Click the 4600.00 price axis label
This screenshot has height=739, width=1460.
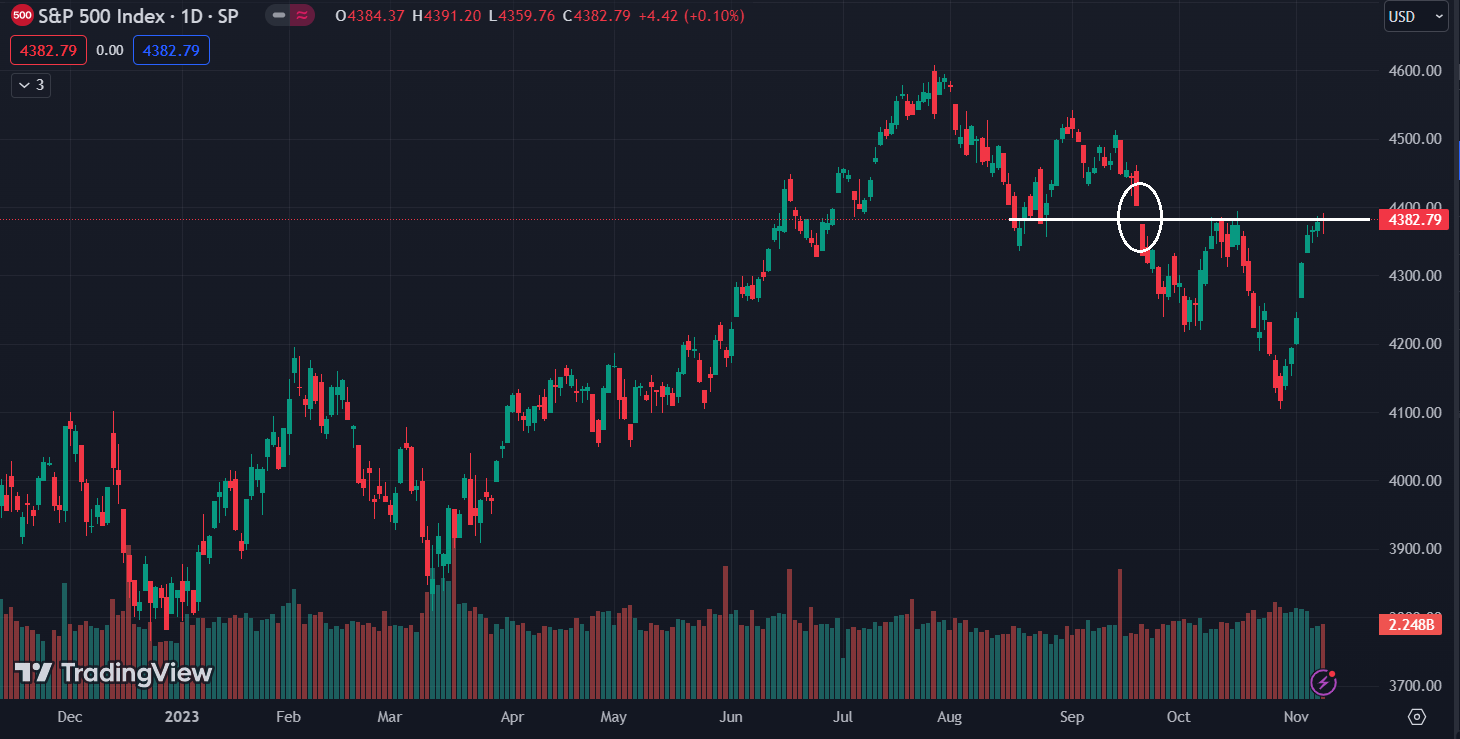(x=1415, y=71)
